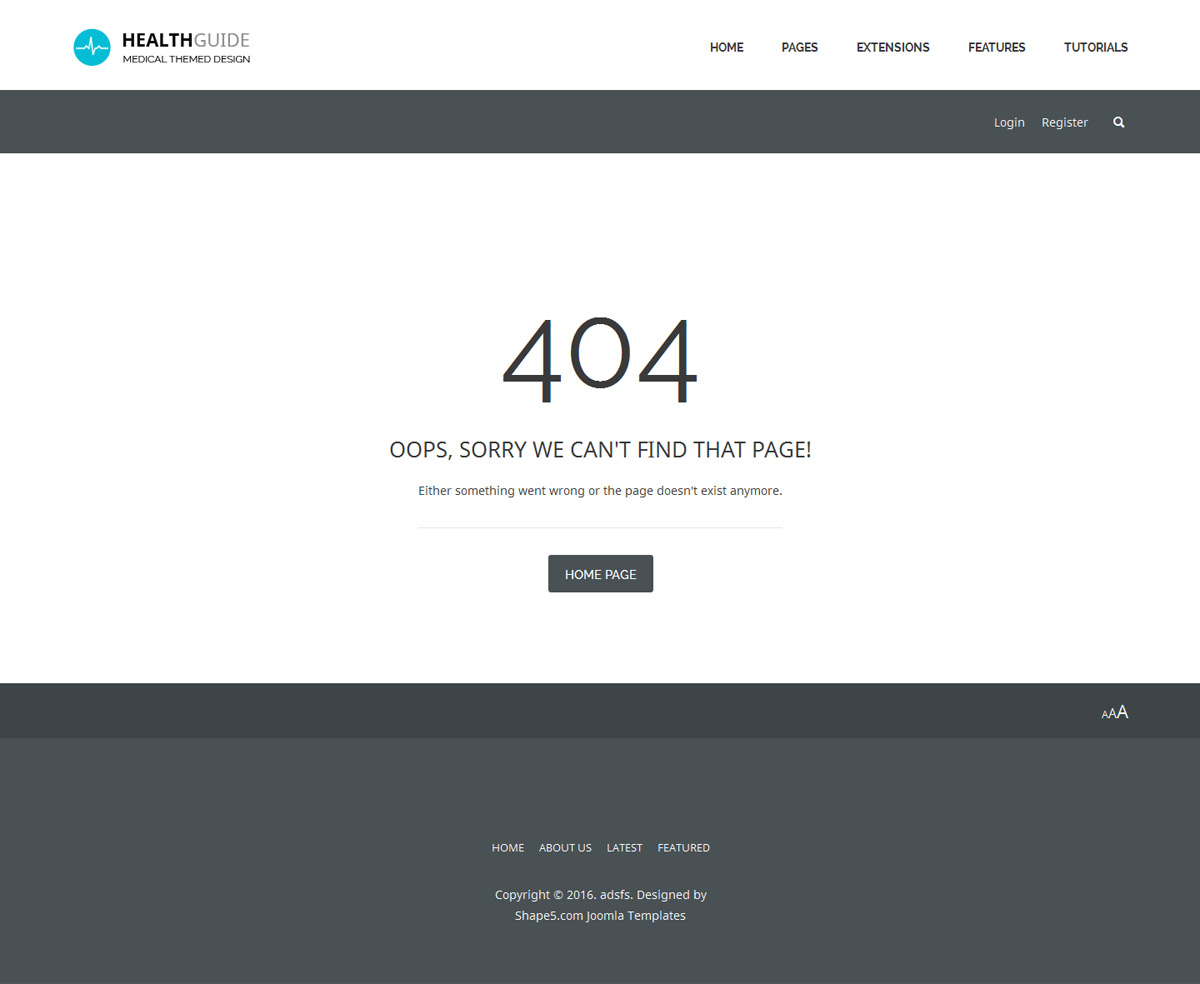Open Featured in footer menu
The width and height of the screenshot is (1200, 984).
click(683, 848)
